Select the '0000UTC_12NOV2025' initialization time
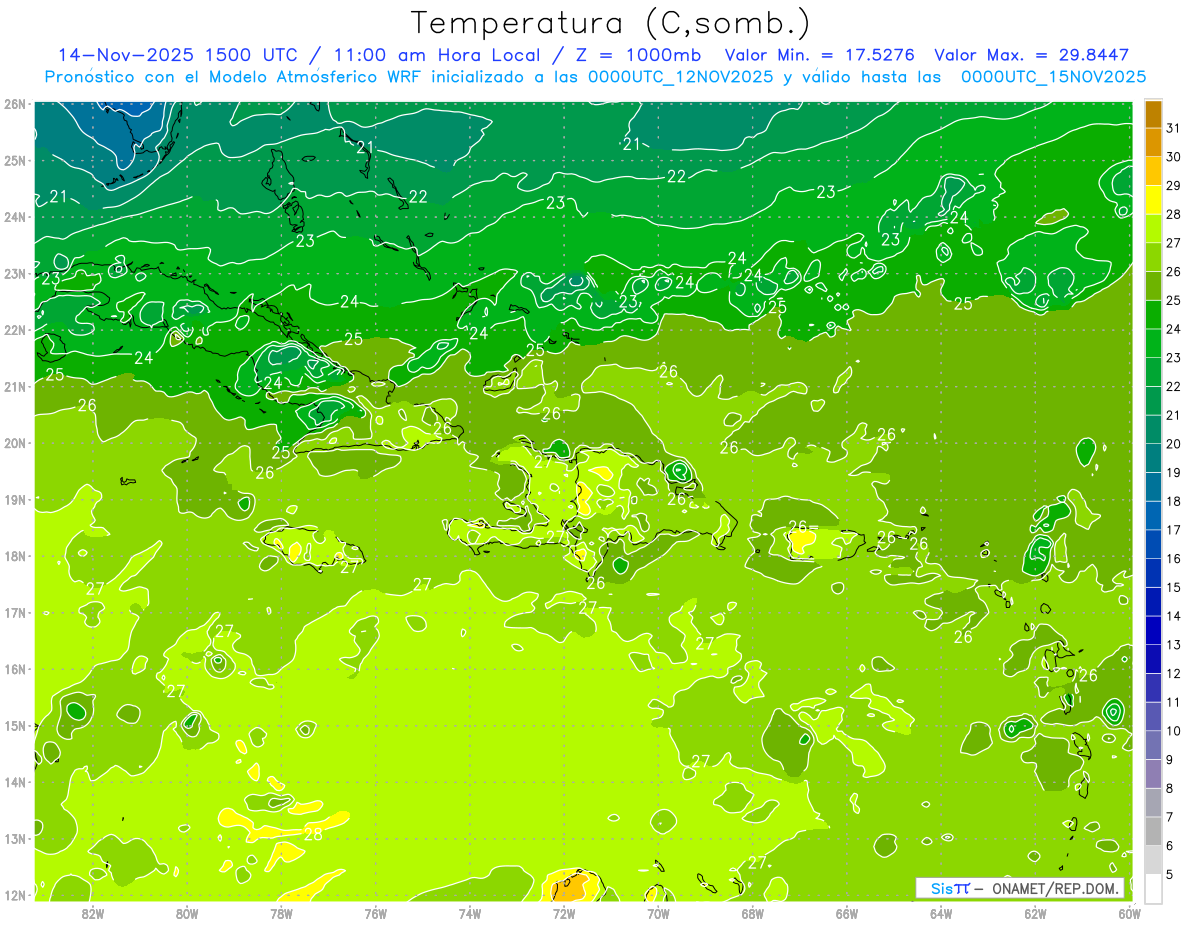This screenshot has height=927, width=1200. click(x=681, y=77)
